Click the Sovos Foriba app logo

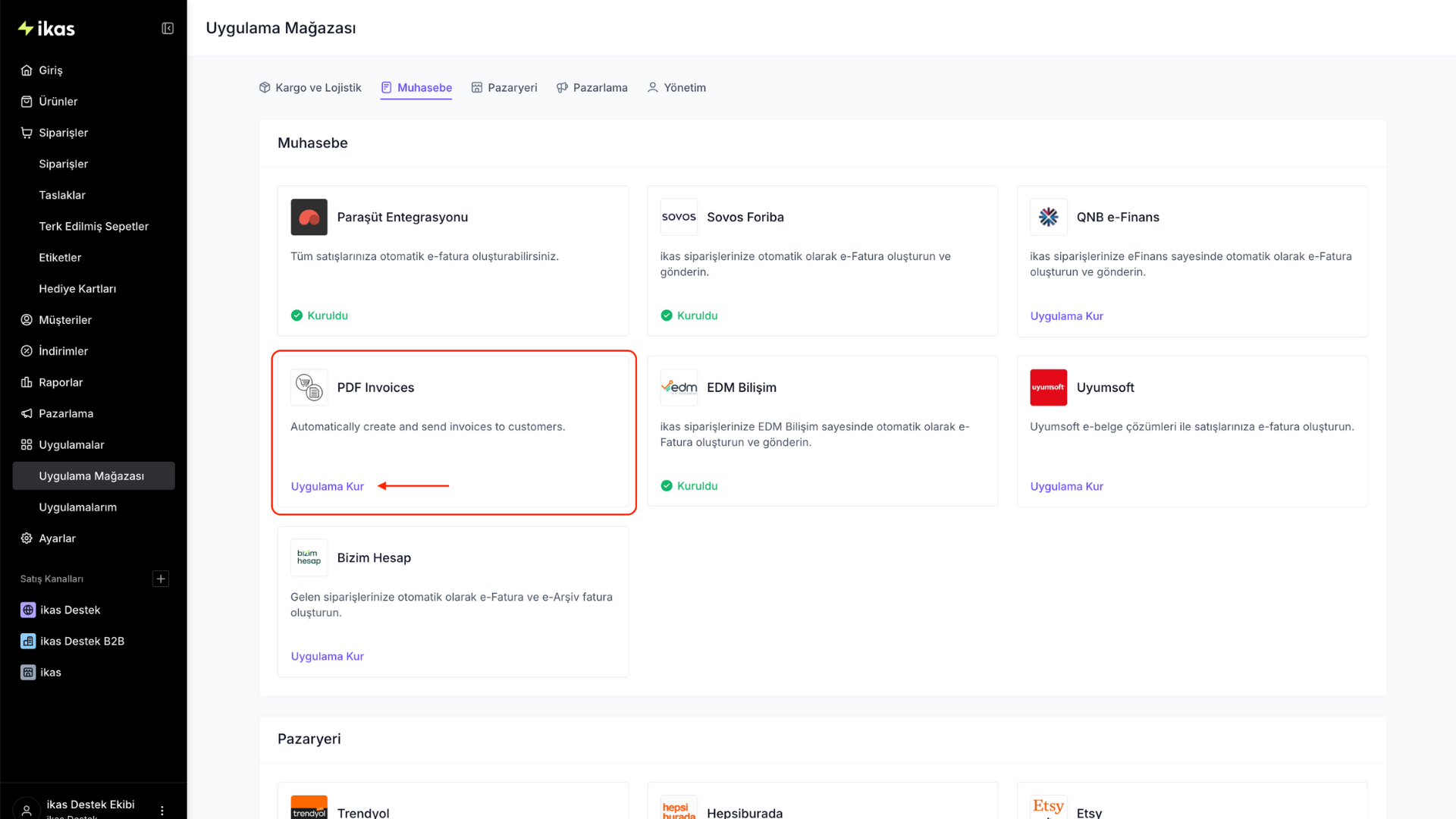point(679,217)
